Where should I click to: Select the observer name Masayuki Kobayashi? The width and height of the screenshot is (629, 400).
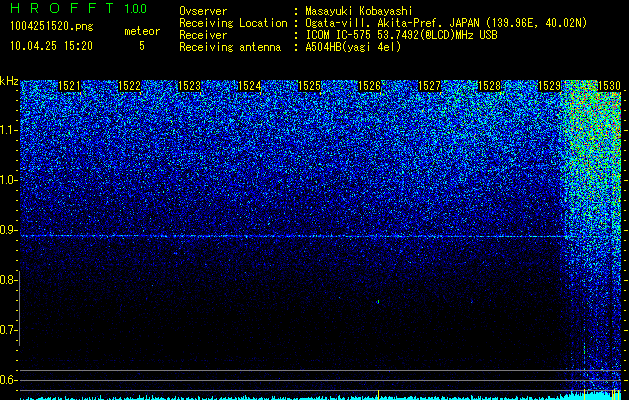[x=359, y=12]
